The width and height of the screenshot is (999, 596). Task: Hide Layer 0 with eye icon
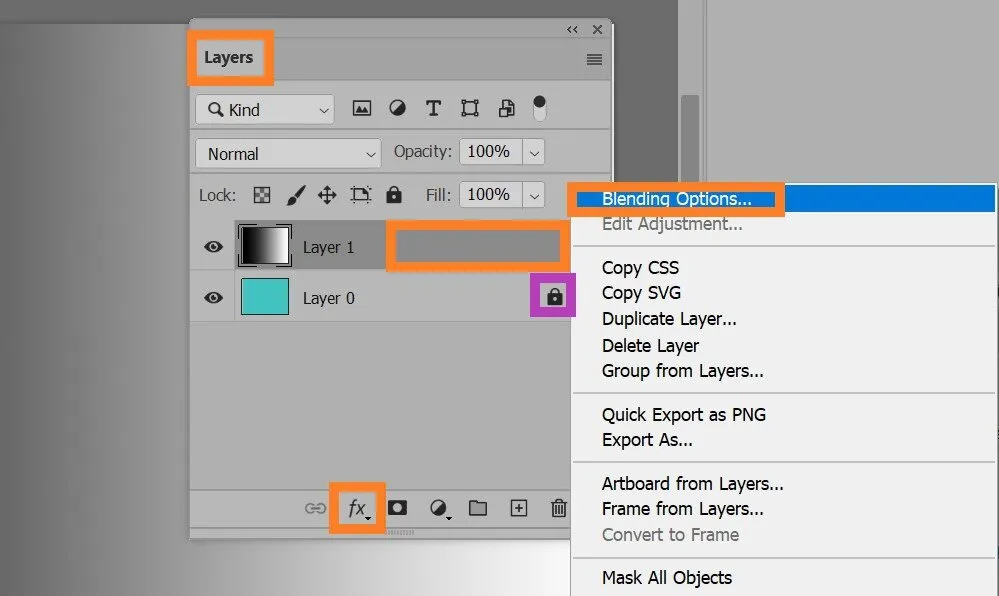point(213,298)
